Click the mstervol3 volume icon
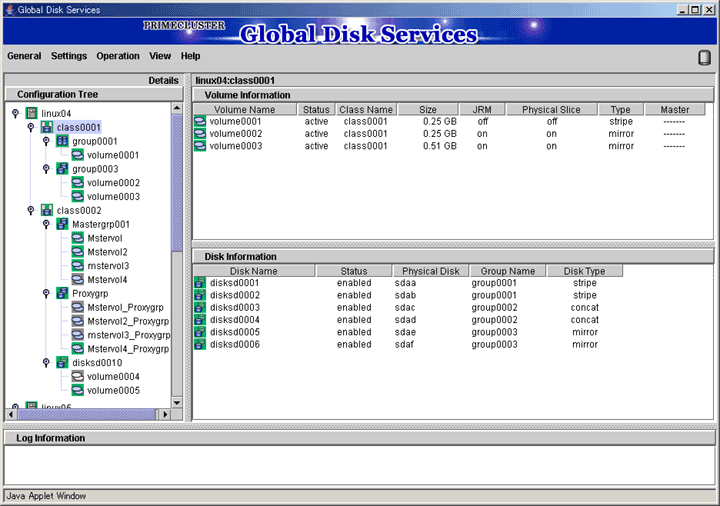The width and height of the screenshot is (720, 506). (x=78, y=265)
